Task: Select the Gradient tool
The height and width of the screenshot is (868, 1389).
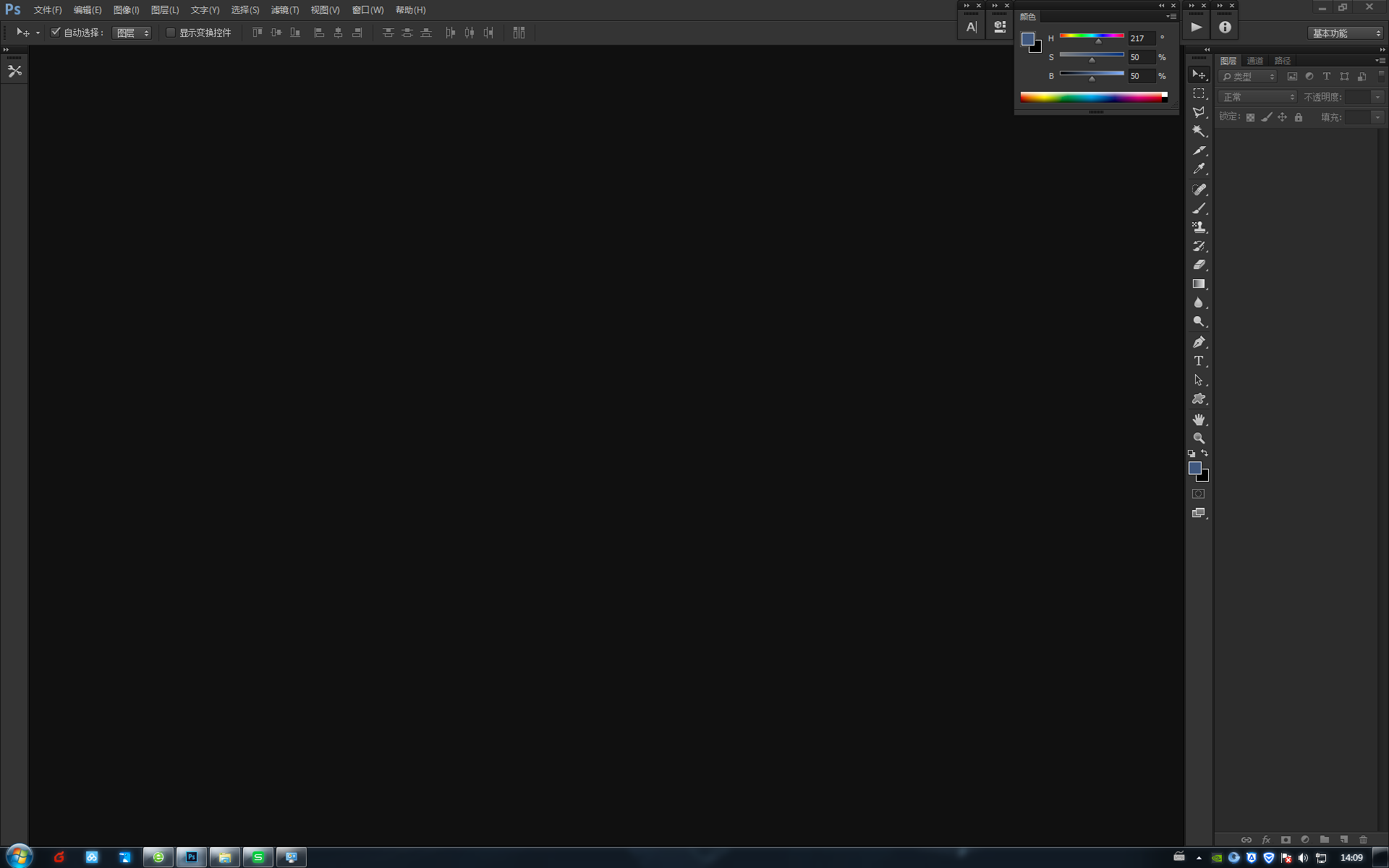Action: 1199,284
